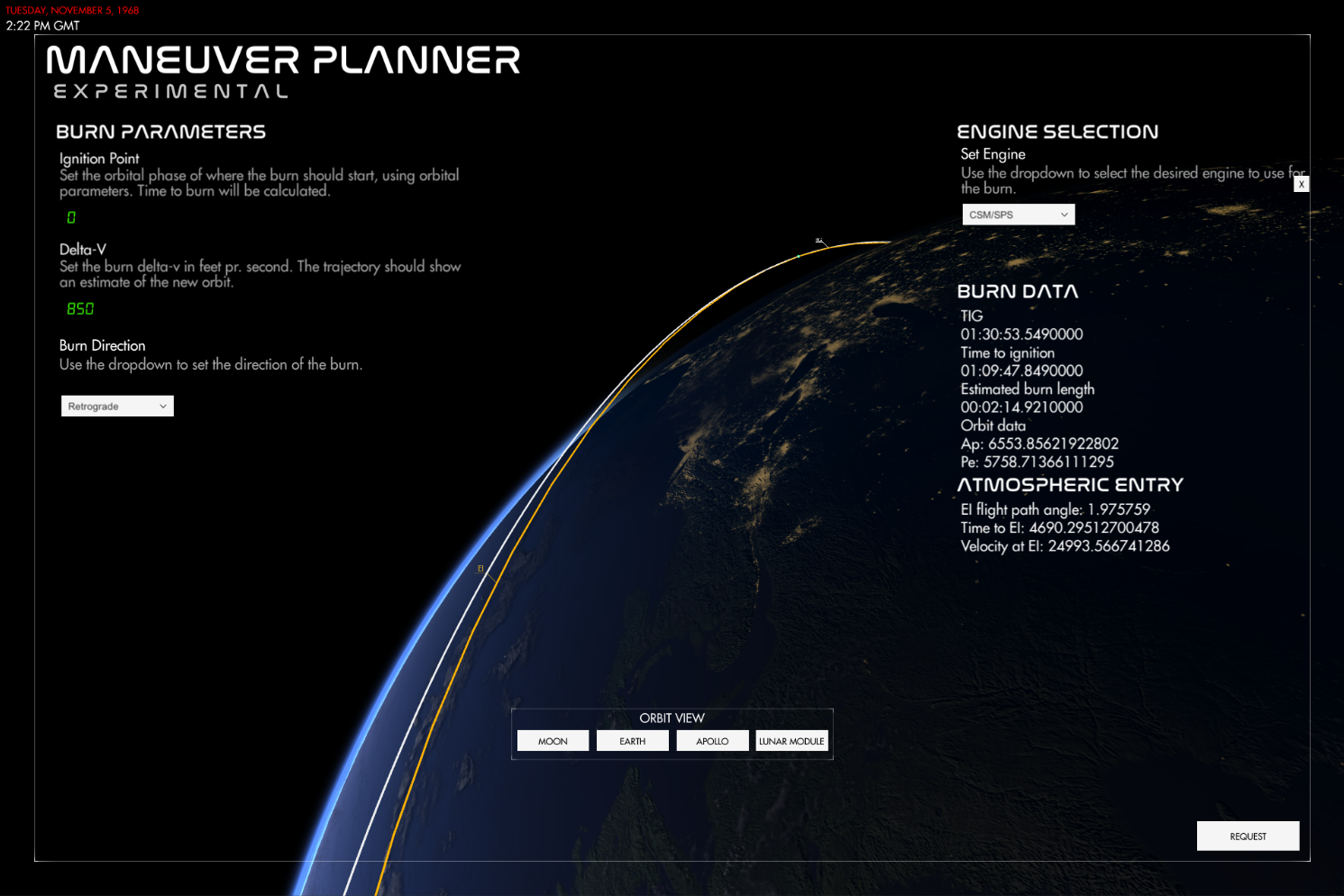The image size is (1344, 896).
Task: Click the 2:22 PM GMT clock
Action: (x=42, y=25)
